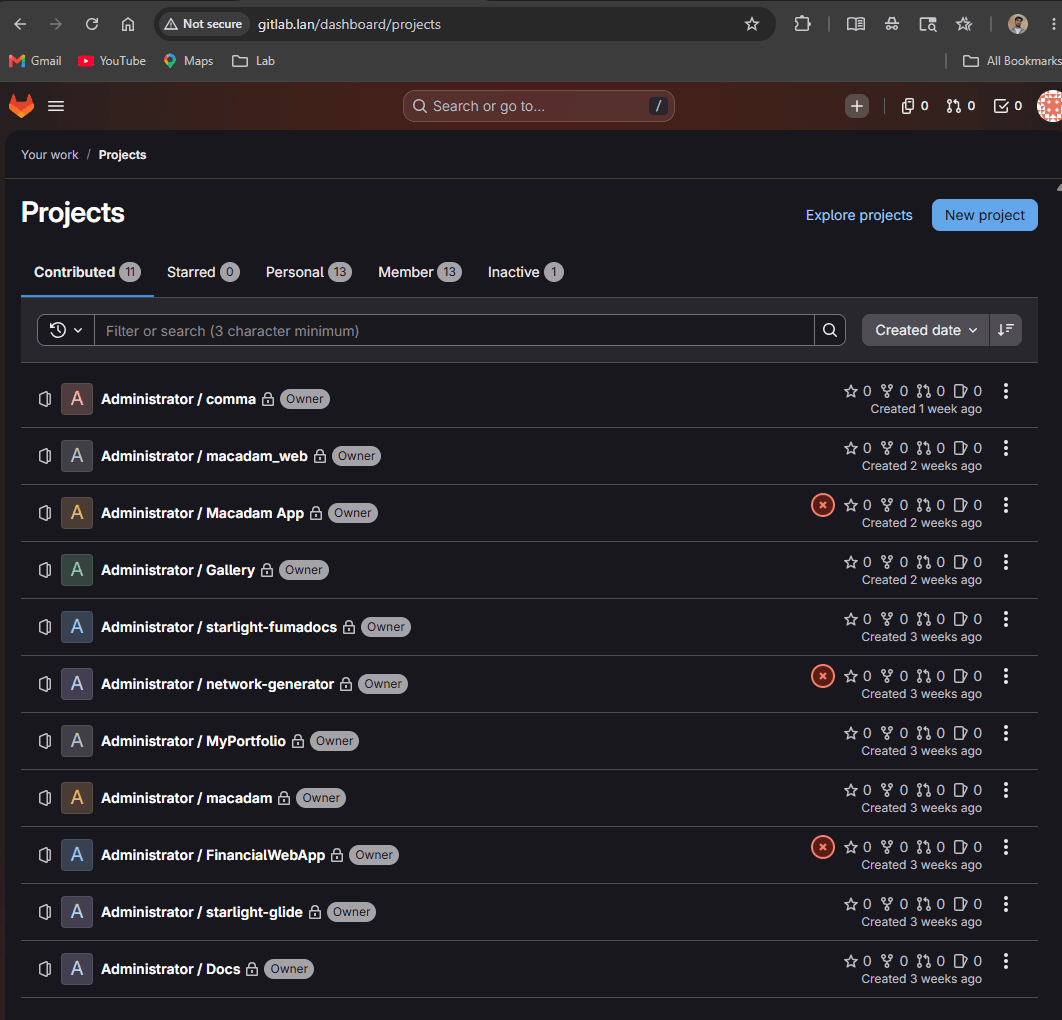Open reading mode book icon in browser toolbar

[x=855, y=24]
